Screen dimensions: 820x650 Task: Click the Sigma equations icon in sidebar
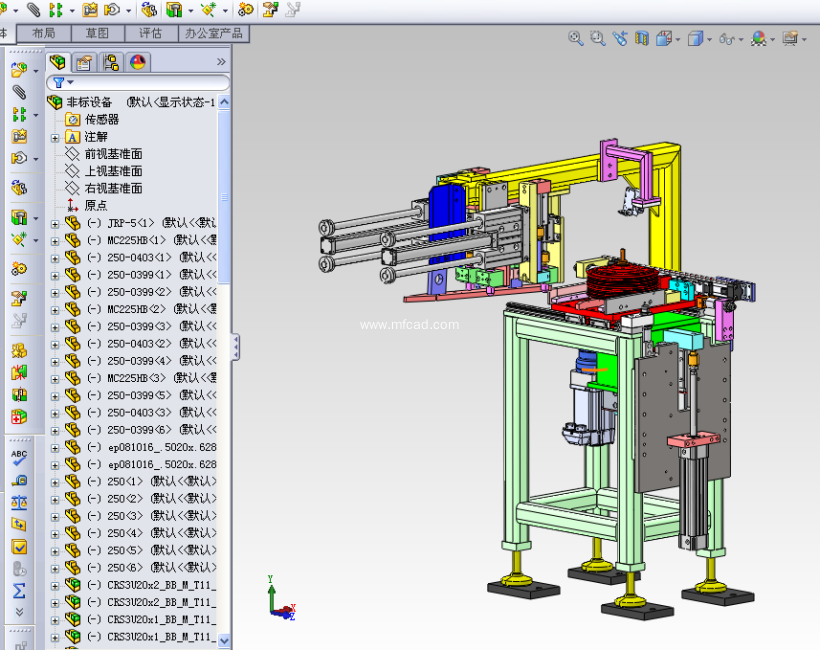point(19,591)
